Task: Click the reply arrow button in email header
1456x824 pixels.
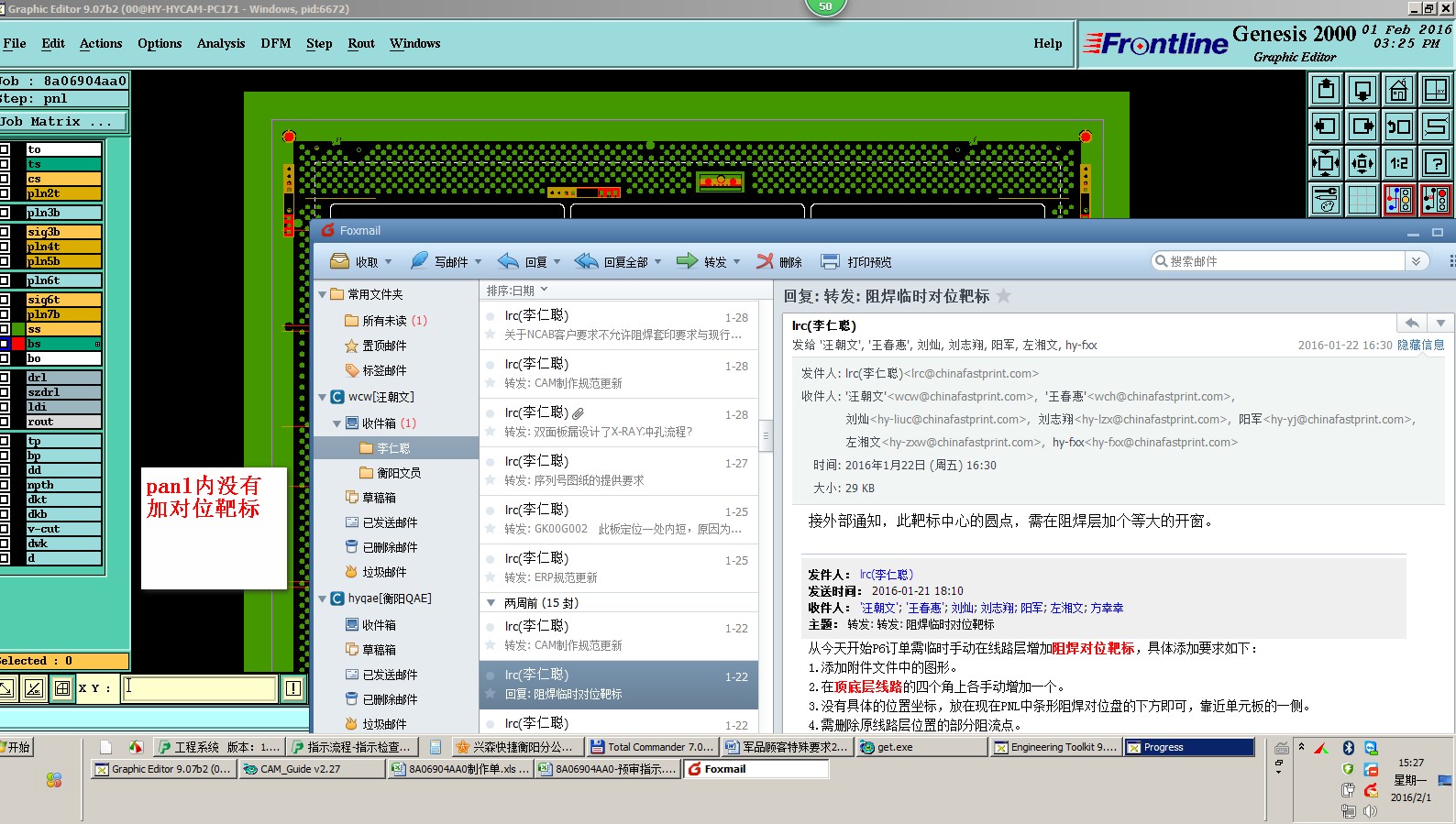Action: coord(1413,323)
